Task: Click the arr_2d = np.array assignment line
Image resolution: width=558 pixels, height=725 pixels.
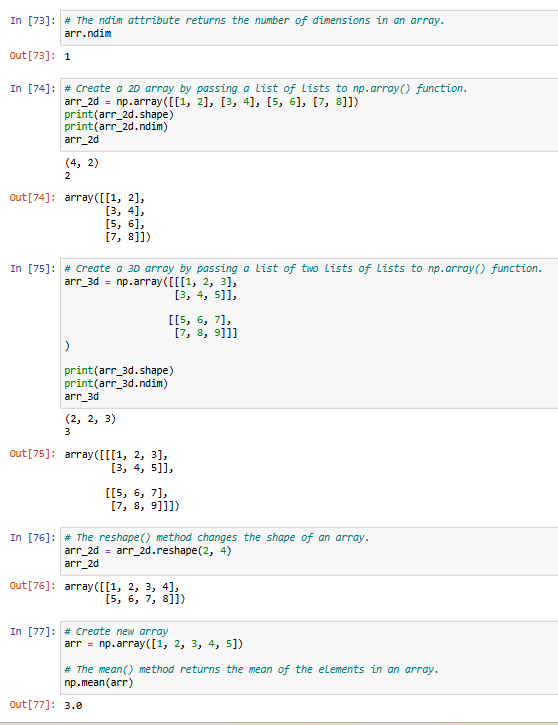Action: [211, 101]
